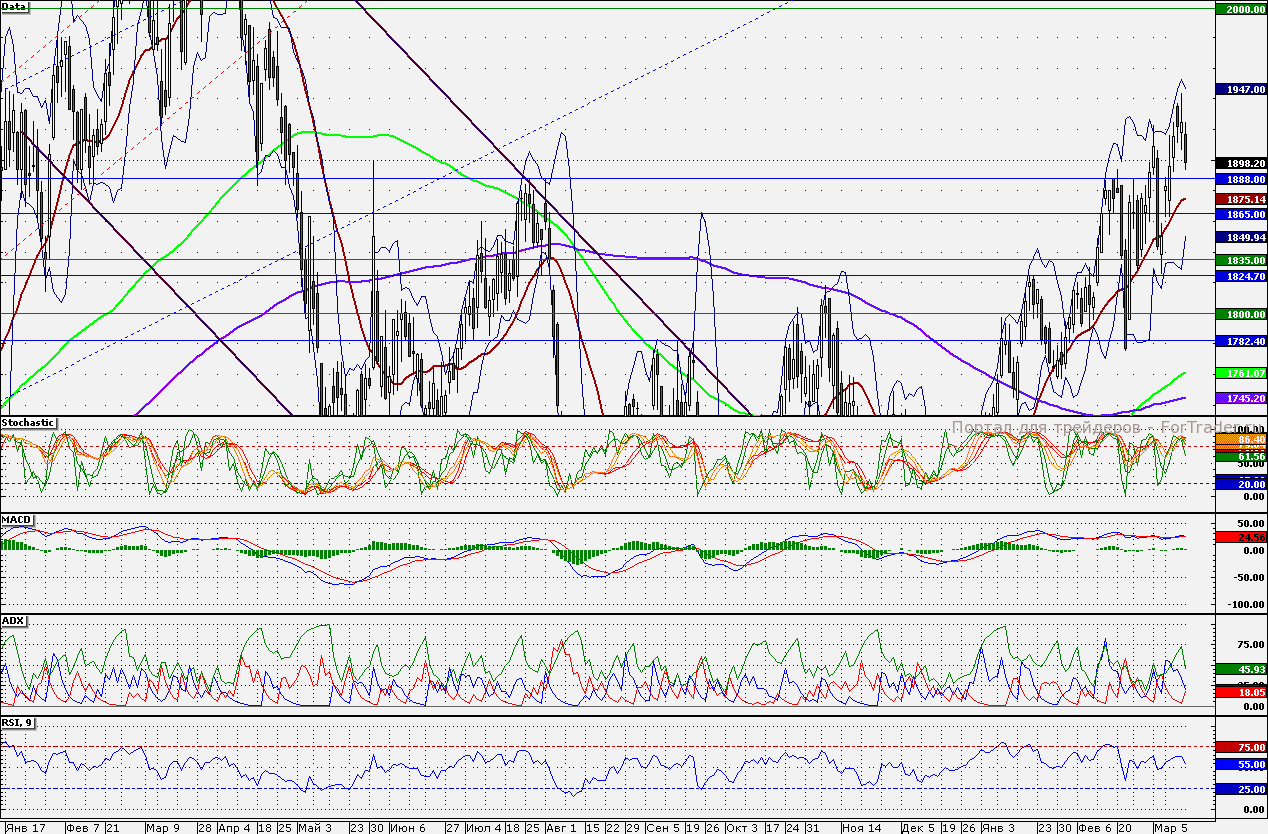Image resolution: width=1268 pixels, height=834 pixels.
Task: Click the MACD indicator panel label
Action: pyautogui.click(x=17, y=520)
